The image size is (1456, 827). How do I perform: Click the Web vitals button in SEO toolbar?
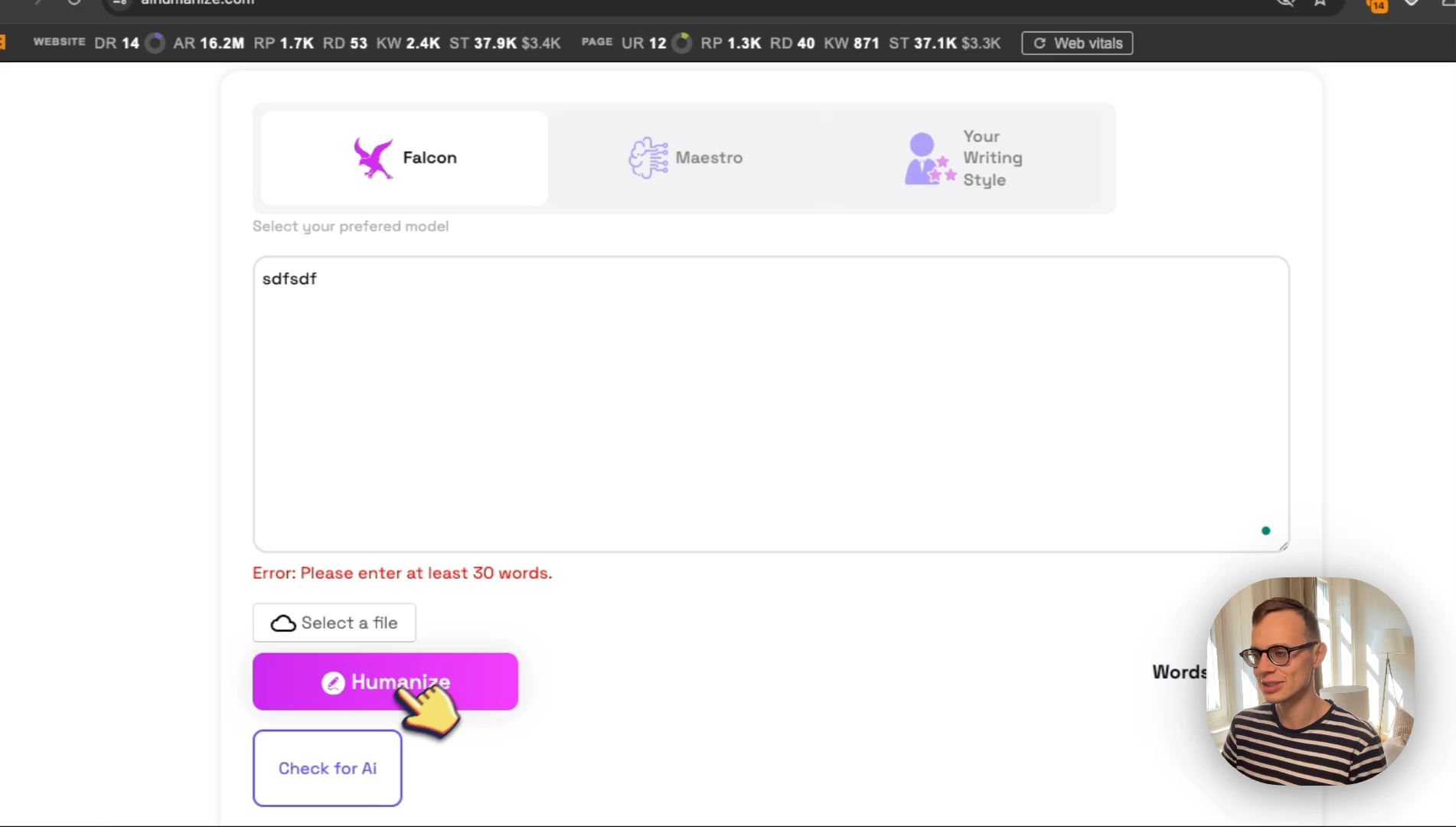point(1077,44)
